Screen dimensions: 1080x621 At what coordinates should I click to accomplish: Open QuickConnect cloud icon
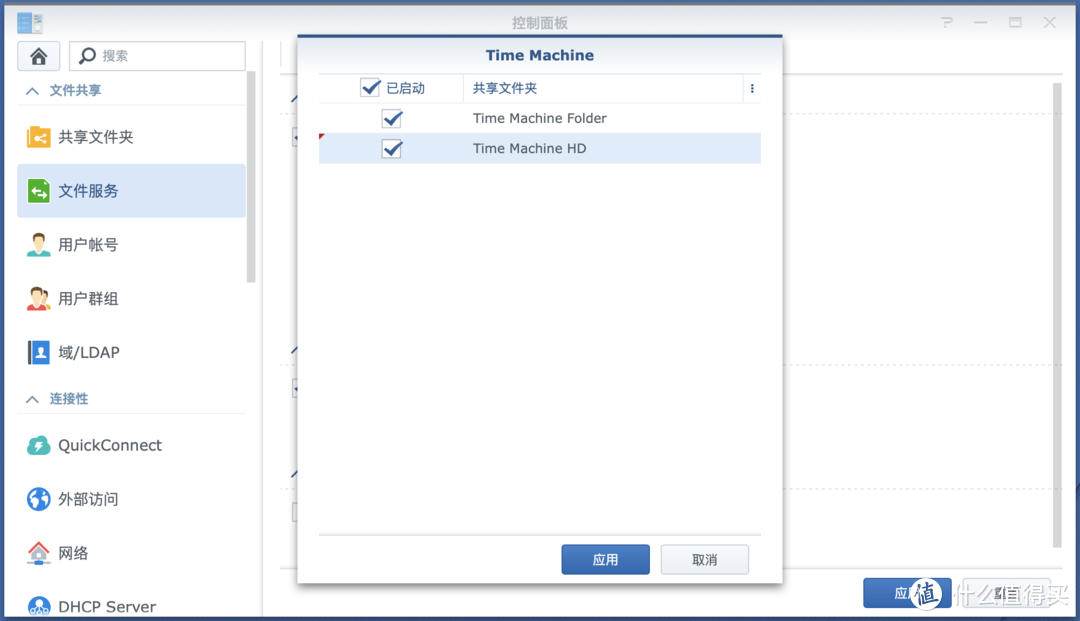point(39,445)
